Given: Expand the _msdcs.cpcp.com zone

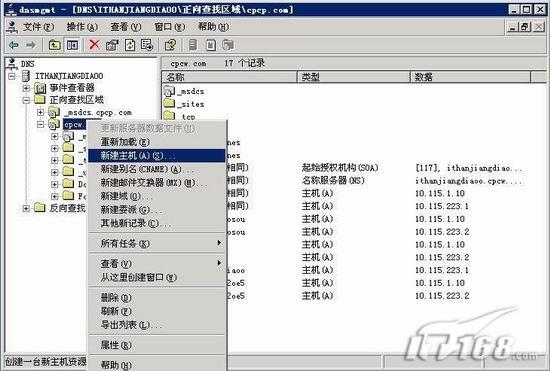Looking at the screenshot, I should pos(41,112).
